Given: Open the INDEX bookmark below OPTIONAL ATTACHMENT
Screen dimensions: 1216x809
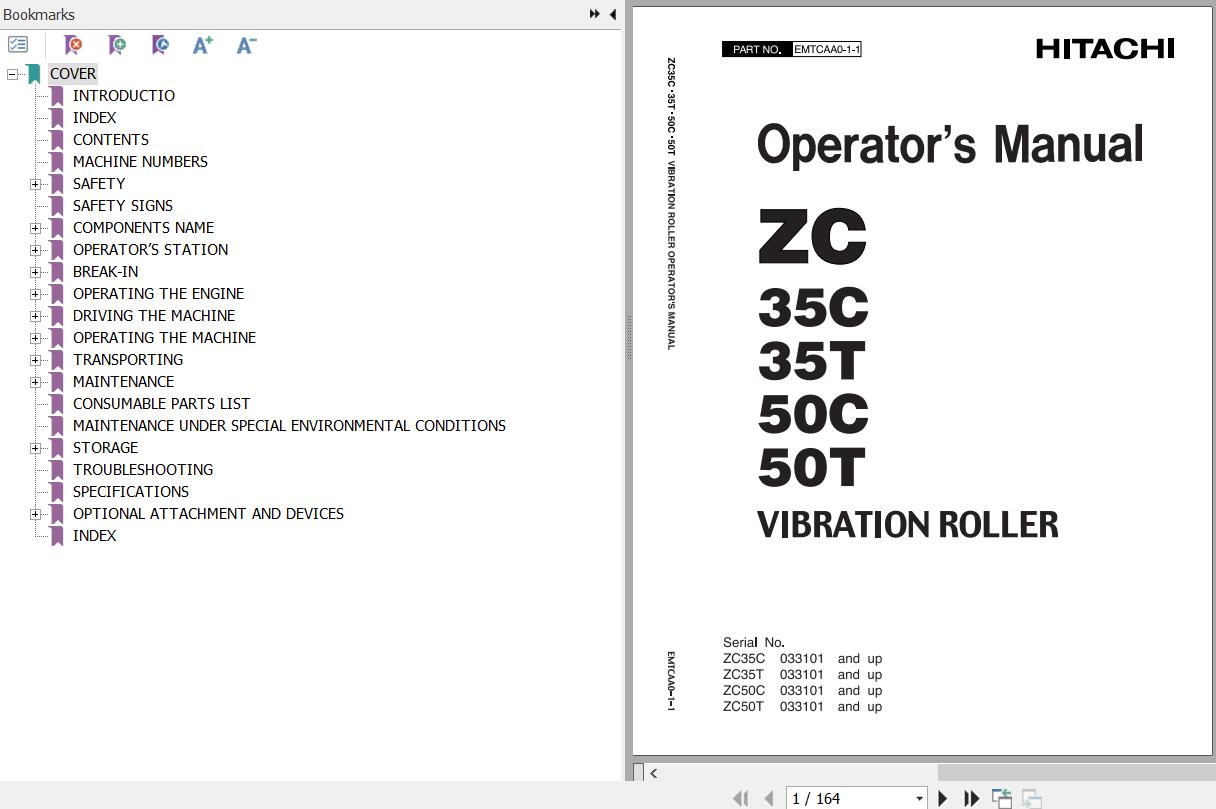Looking at the screenshot, I should coord(94,536).
